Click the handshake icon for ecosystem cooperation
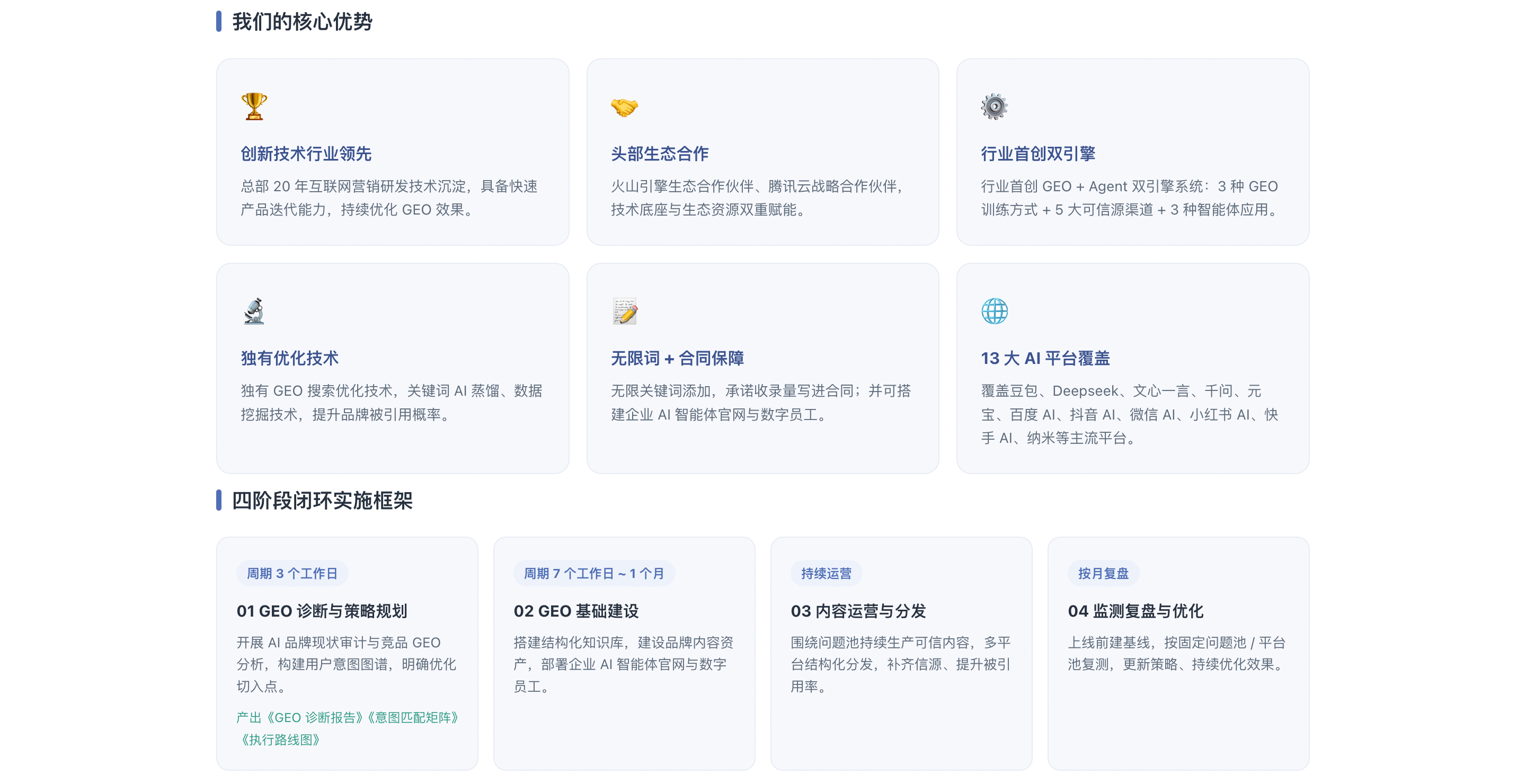 pos(624,107)
